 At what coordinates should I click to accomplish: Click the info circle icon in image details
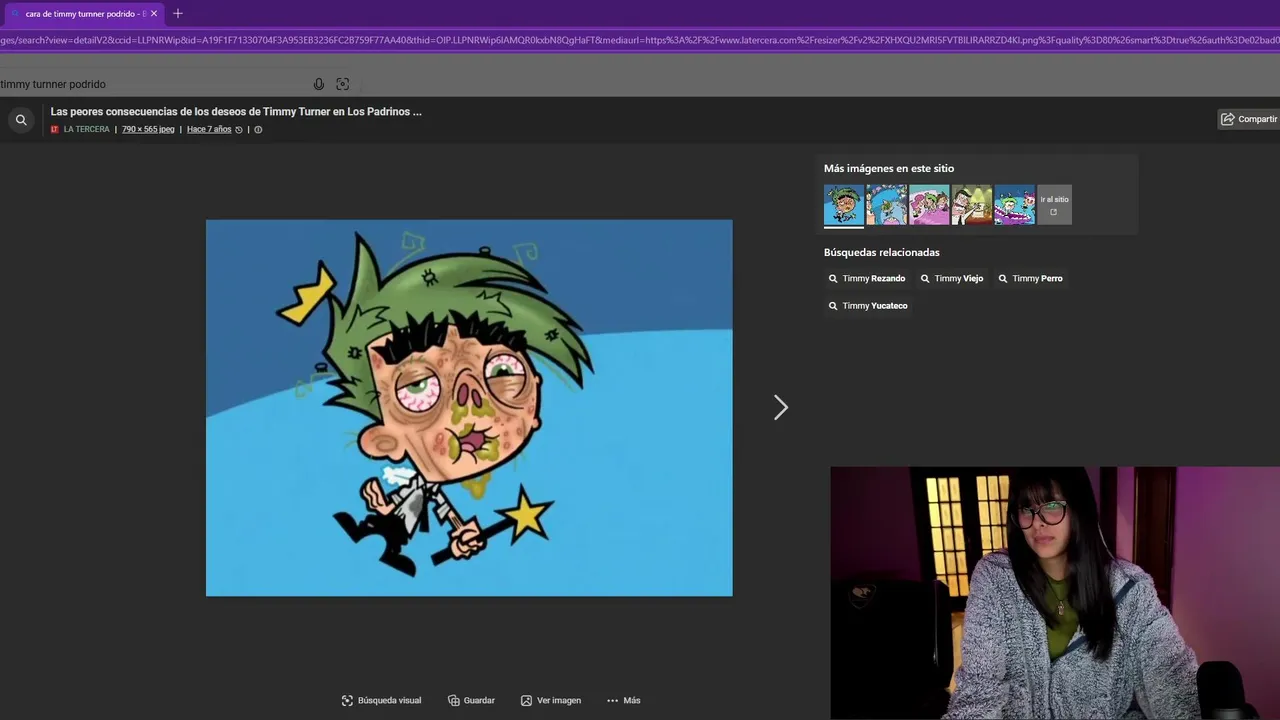point(258,130)
